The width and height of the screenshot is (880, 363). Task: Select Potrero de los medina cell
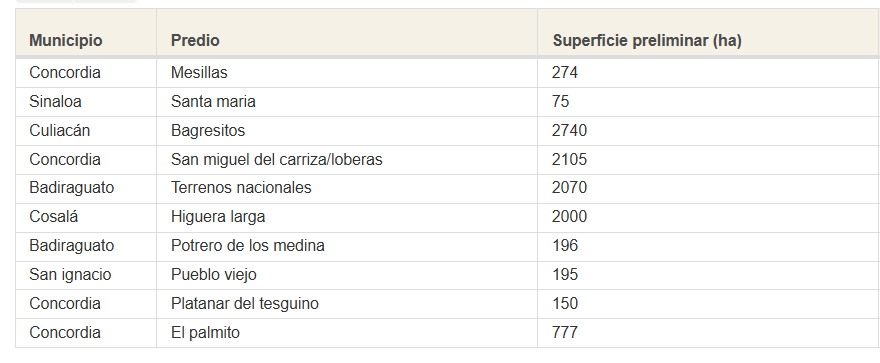pyautogui.click(x=347, y=246)
